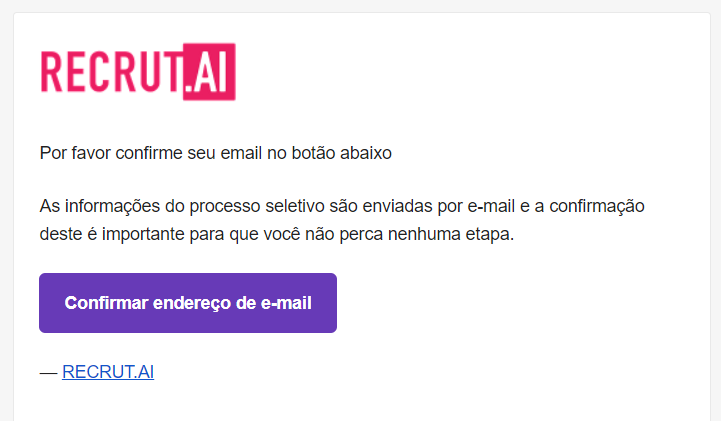Click the 'As informações do processo' line
Image resolution: width=721 pixels, height=421 pixels.
pos(342,206)
